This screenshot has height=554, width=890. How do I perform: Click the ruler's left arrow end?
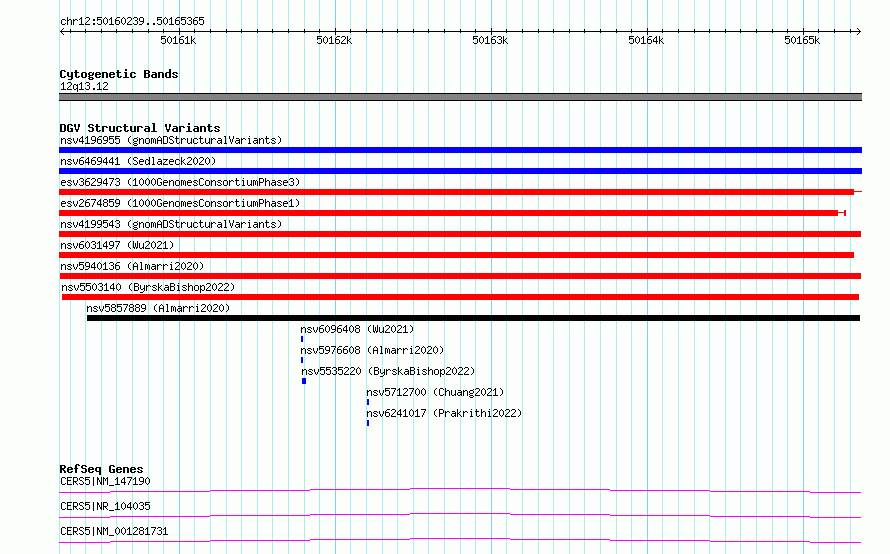point(62,31)
